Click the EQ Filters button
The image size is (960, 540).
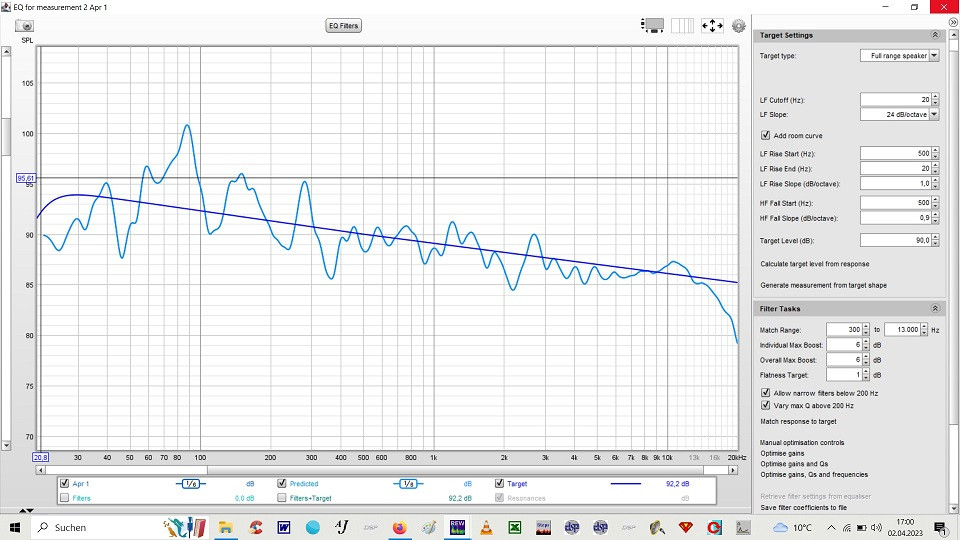[x=343, y=26]
